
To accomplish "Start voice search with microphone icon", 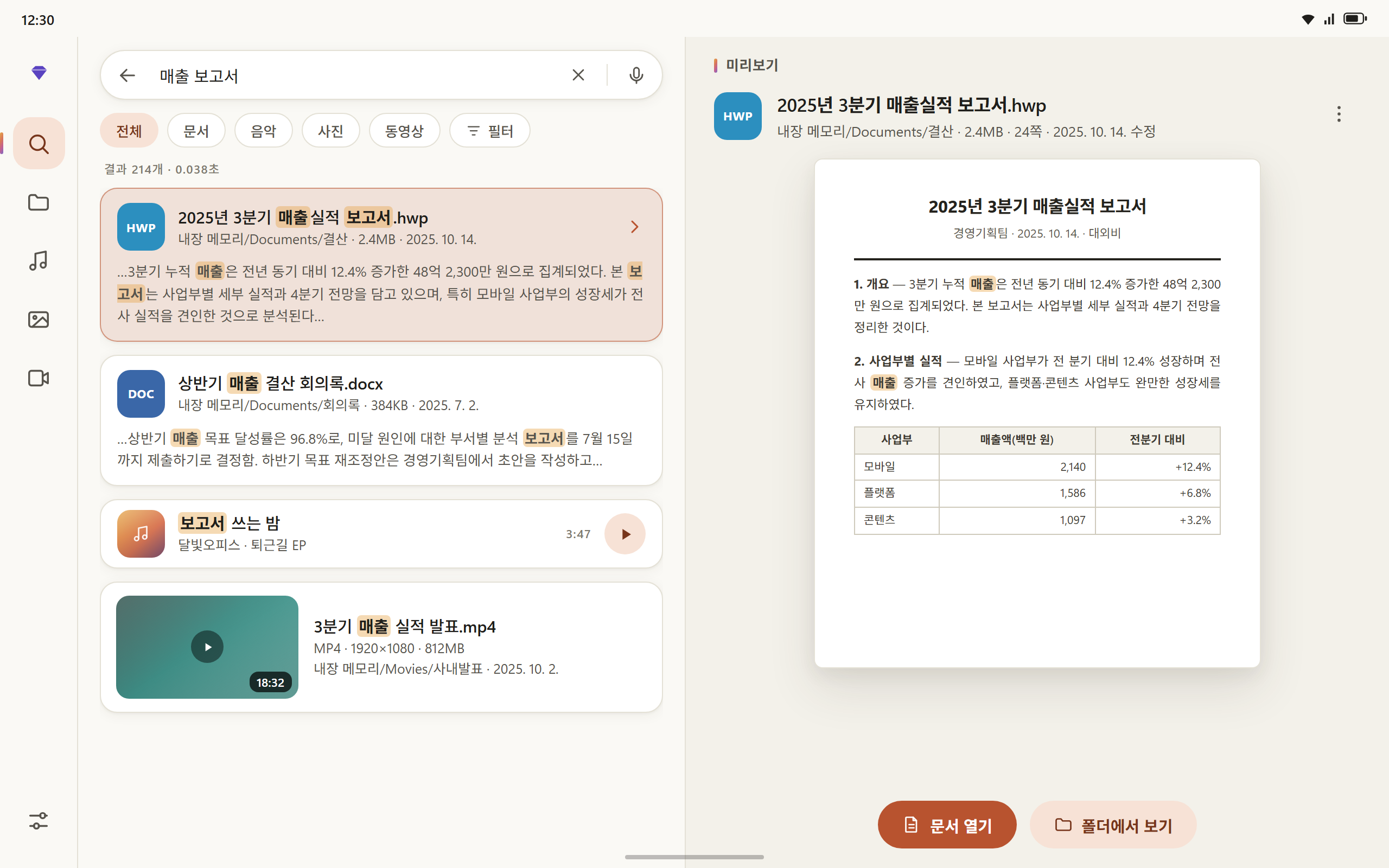I will [636, 75].
